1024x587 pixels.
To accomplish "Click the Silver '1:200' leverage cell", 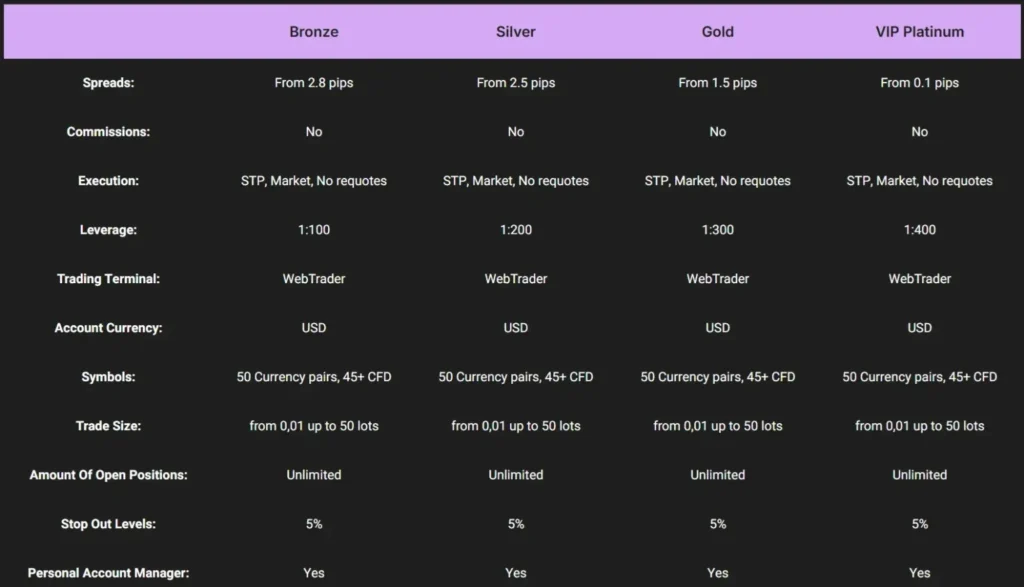I will tap(516, 230).
